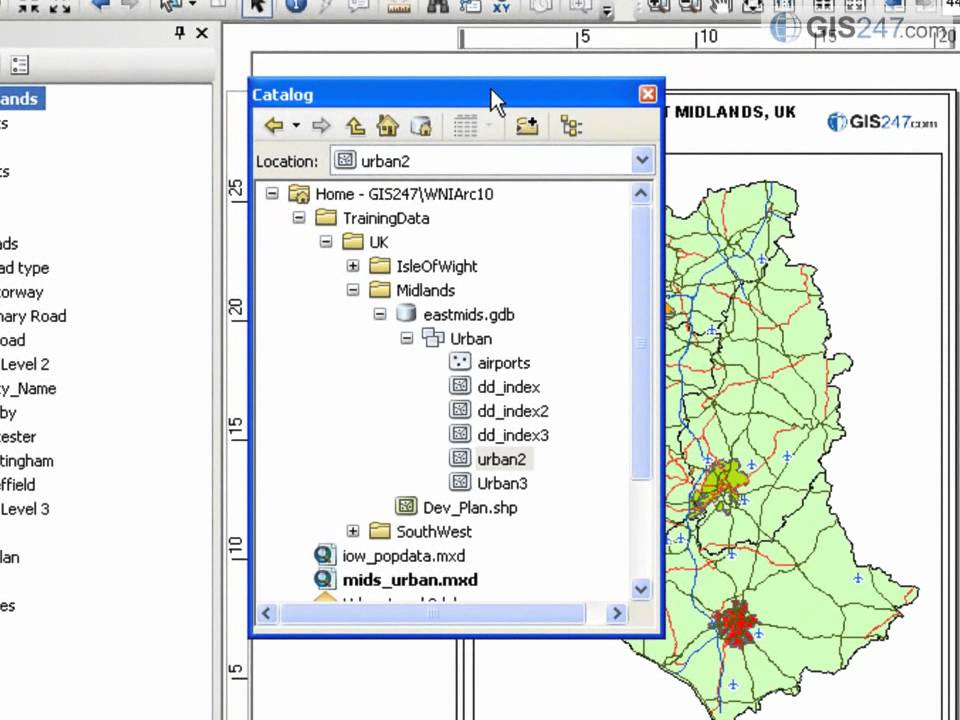Open the Location dropdown arrow

(x=642, y=160)
